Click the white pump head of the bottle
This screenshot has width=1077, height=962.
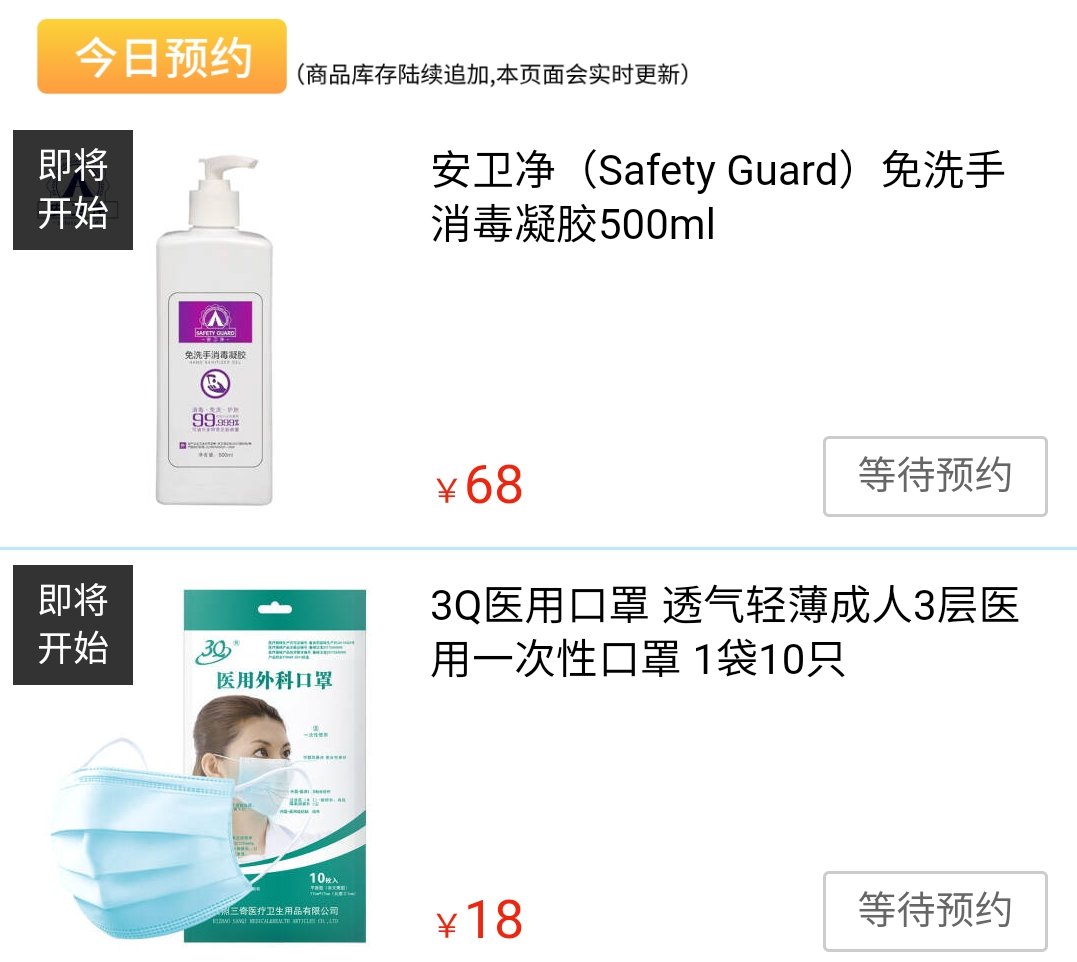(x=220, y=191)
